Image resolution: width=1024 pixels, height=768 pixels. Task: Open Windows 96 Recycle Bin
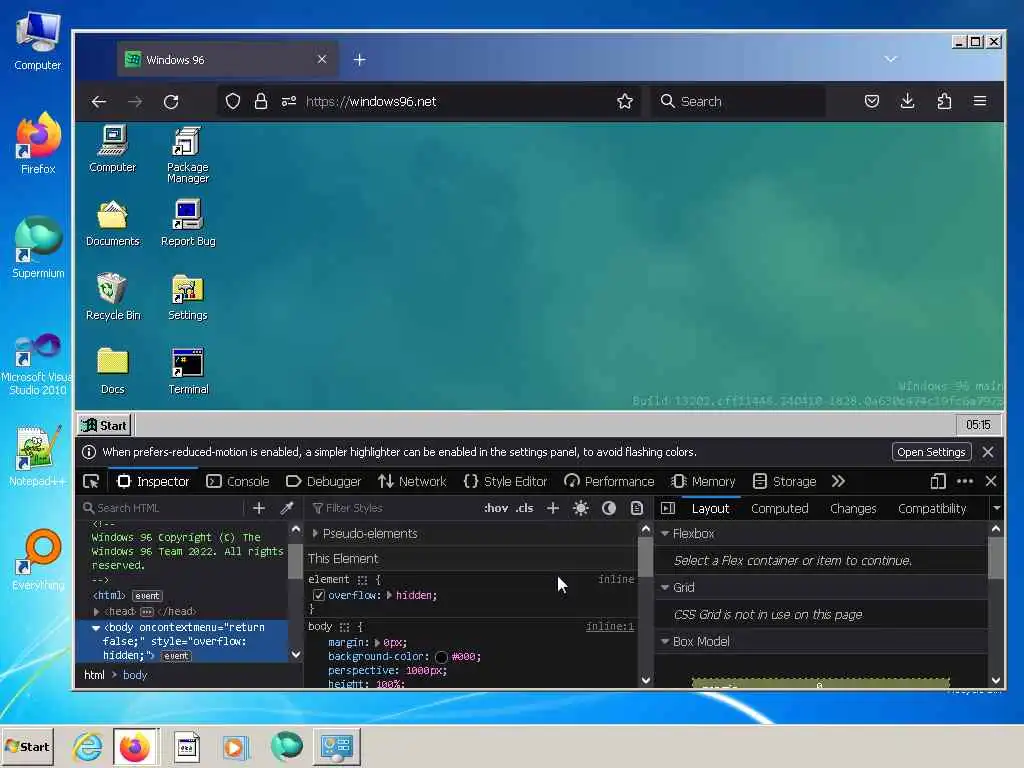[113, 297]
